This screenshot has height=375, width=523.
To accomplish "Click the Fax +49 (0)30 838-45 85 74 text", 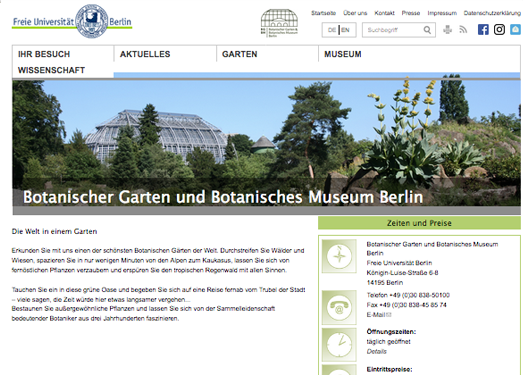I will [406, 305].
